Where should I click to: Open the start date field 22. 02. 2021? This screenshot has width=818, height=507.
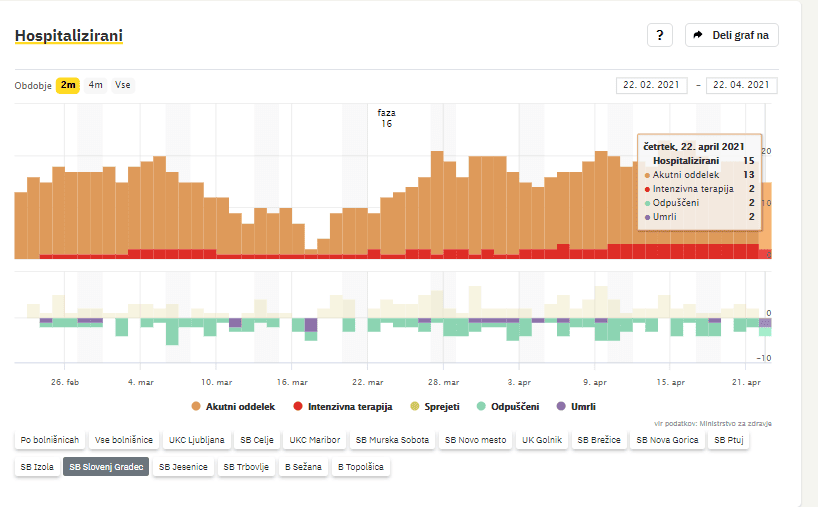(x=651, y=85)
